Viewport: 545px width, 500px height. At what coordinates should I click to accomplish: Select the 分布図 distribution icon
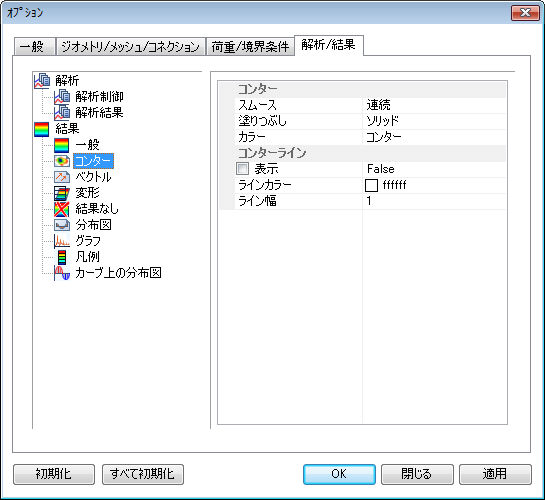coord(62,225)
